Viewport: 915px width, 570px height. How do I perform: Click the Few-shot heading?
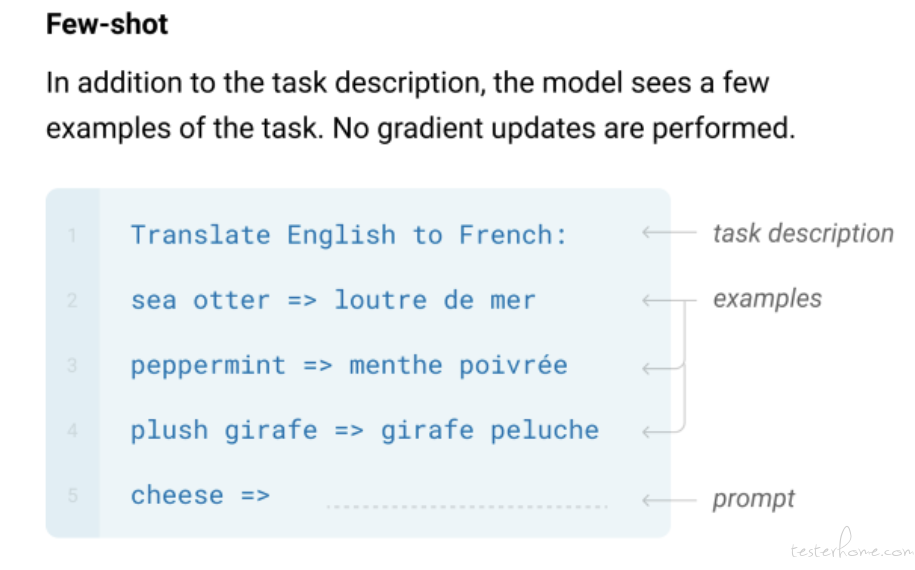107,25
